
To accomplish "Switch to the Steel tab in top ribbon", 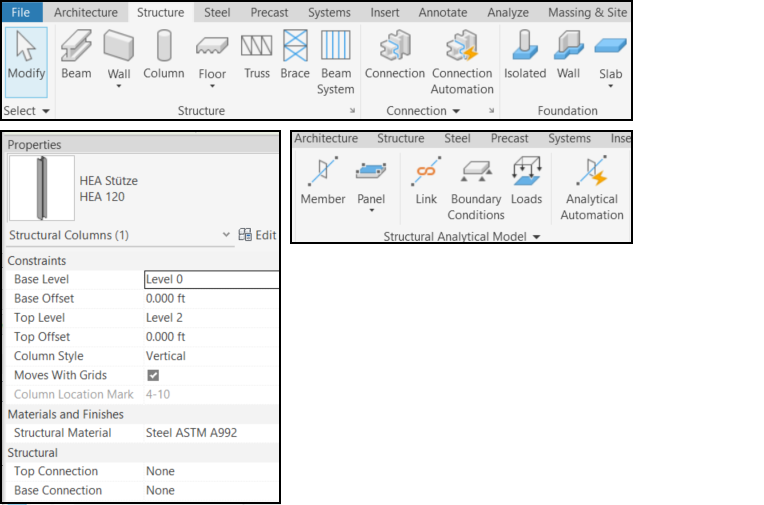I will point(217,12).
